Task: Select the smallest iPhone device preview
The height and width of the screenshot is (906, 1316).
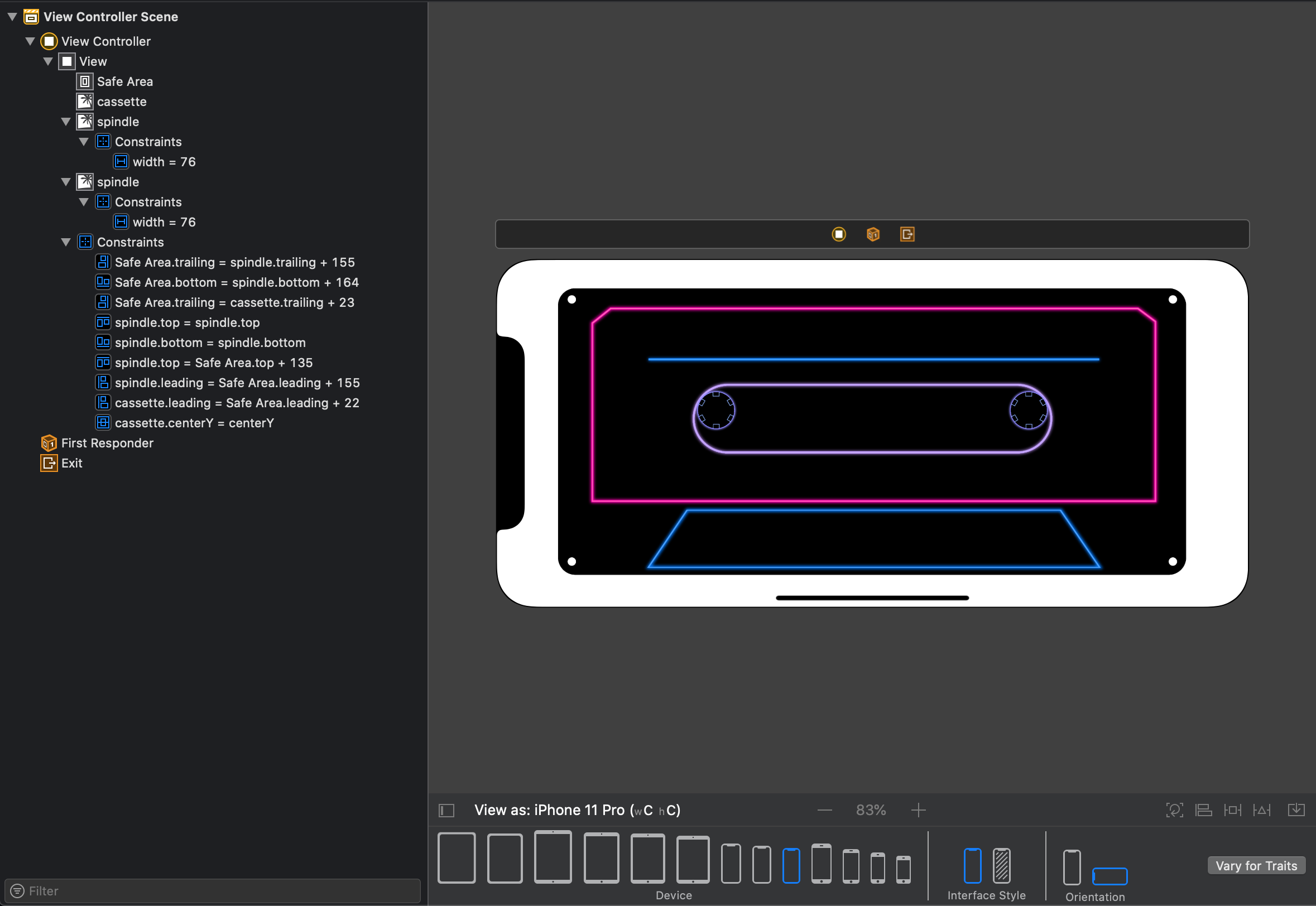Action: 903,869
